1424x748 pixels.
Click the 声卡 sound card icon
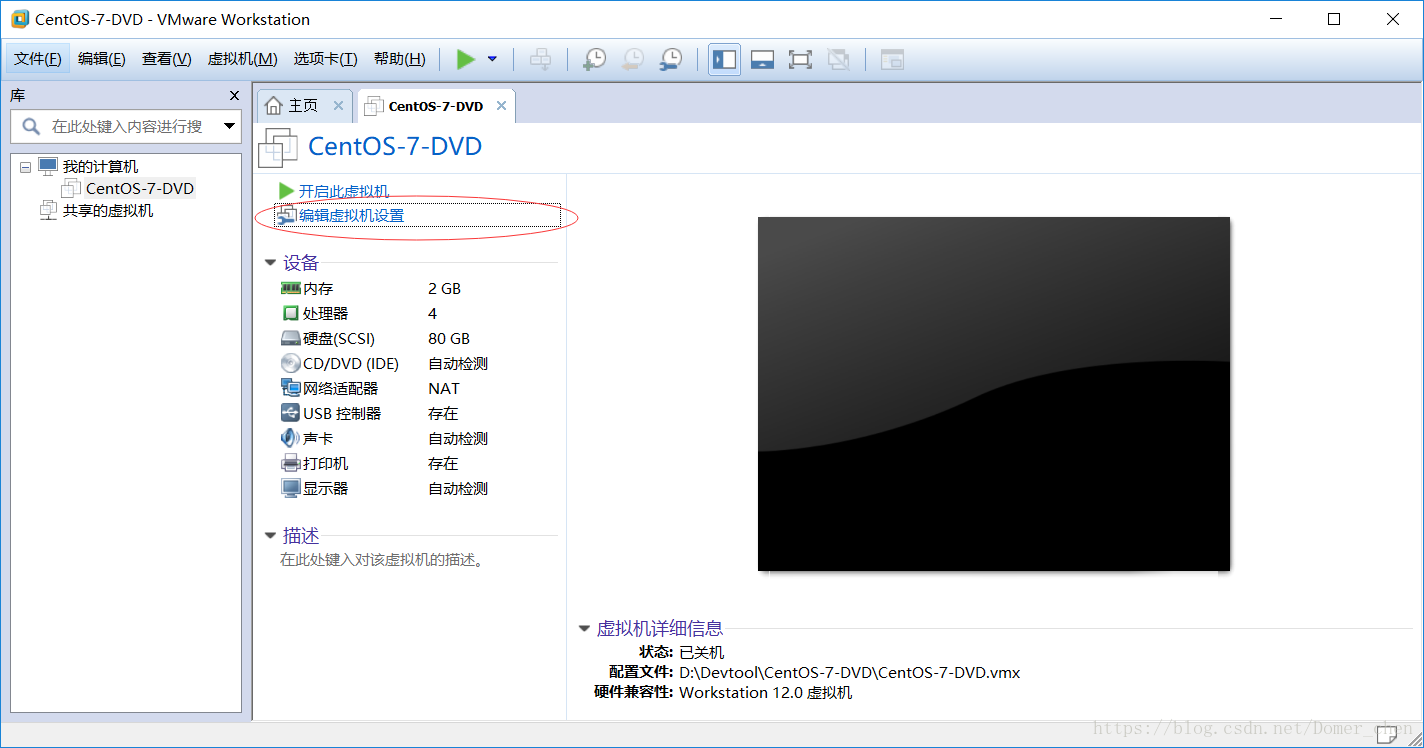click(291, 438)
